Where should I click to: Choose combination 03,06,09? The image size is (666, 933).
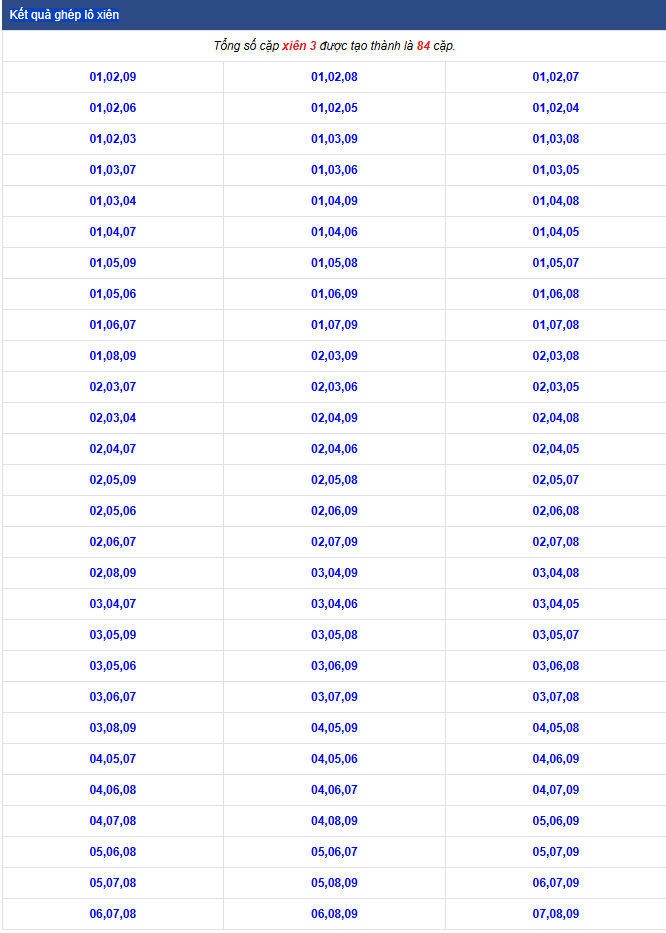(x=334, y=666)
